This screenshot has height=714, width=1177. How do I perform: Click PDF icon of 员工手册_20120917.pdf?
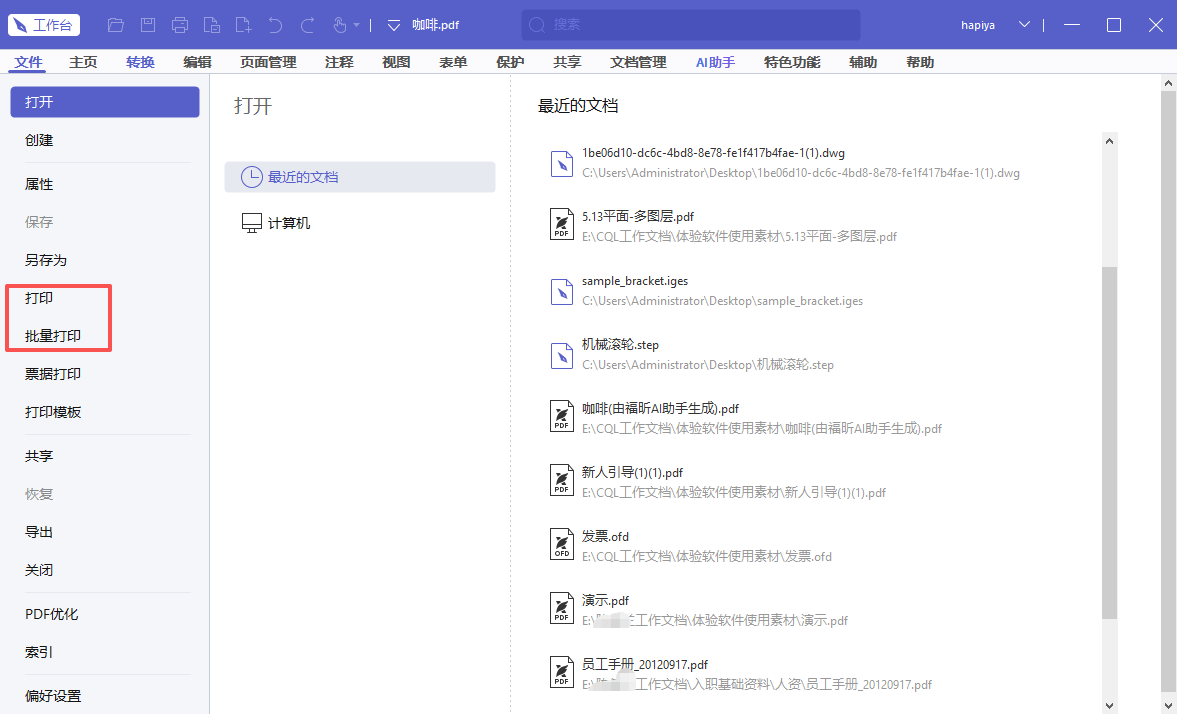[561, 671]
